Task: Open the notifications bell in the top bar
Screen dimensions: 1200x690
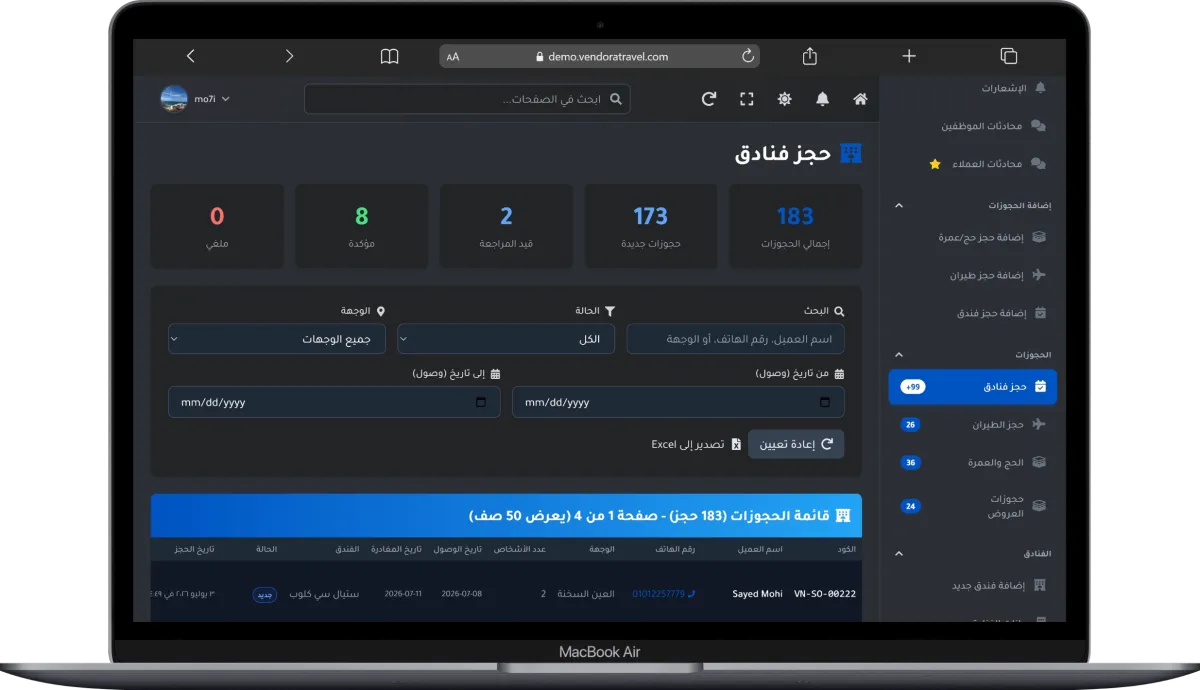Action: (x=822, y=99)
